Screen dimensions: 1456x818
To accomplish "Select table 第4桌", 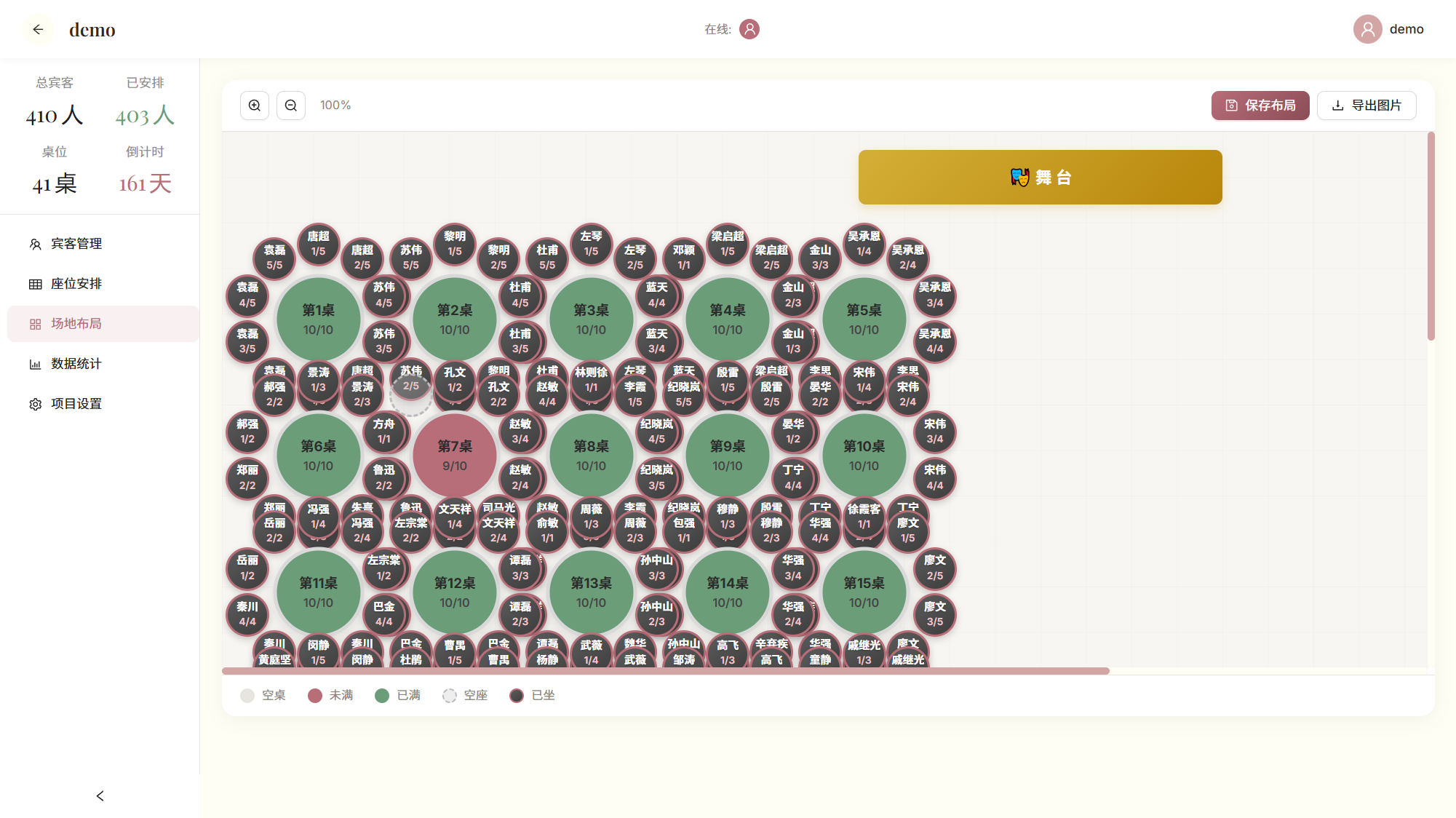I will [728, 319].
